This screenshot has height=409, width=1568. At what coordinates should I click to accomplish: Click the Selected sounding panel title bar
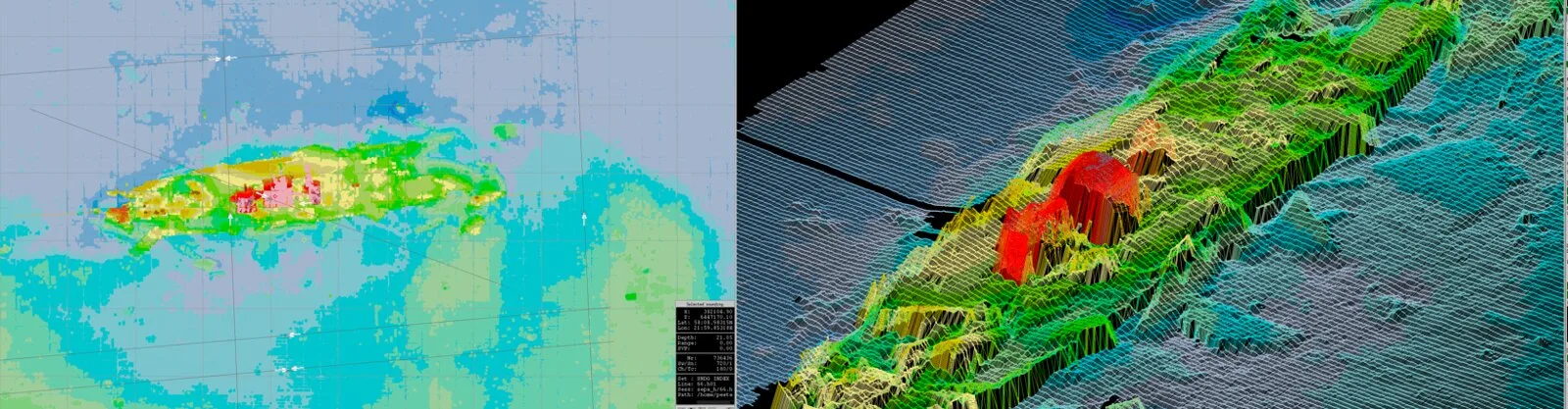(706, 303)
